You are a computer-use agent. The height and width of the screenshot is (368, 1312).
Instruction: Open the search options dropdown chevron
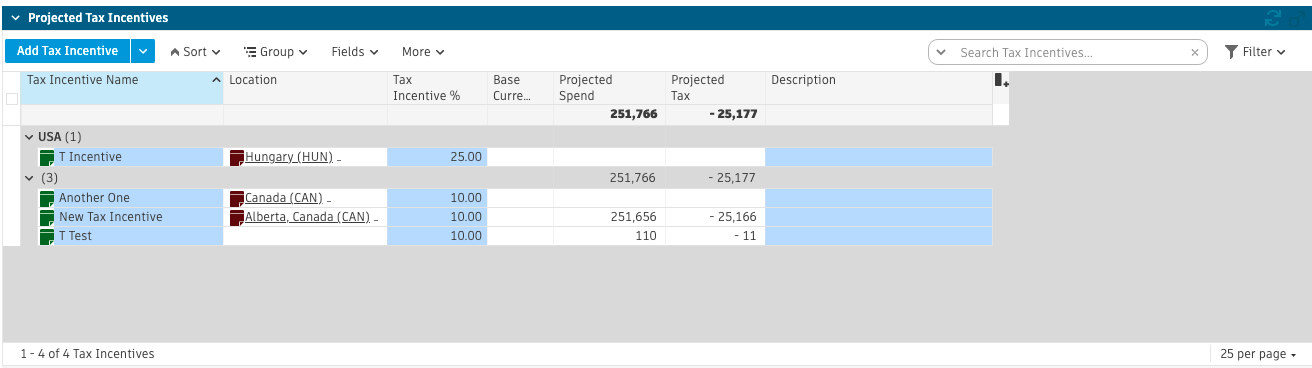[x=941, y=52]
